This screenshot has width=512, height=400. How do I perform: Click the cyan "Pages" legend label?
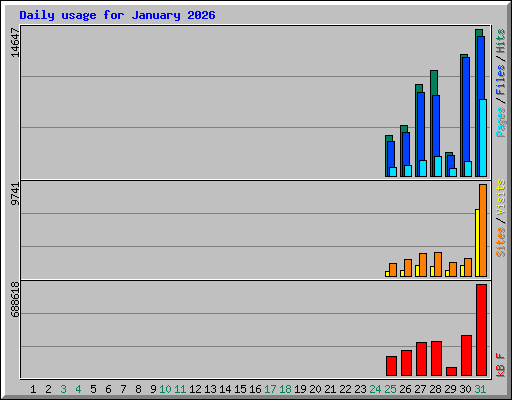(x=501, y=122)
